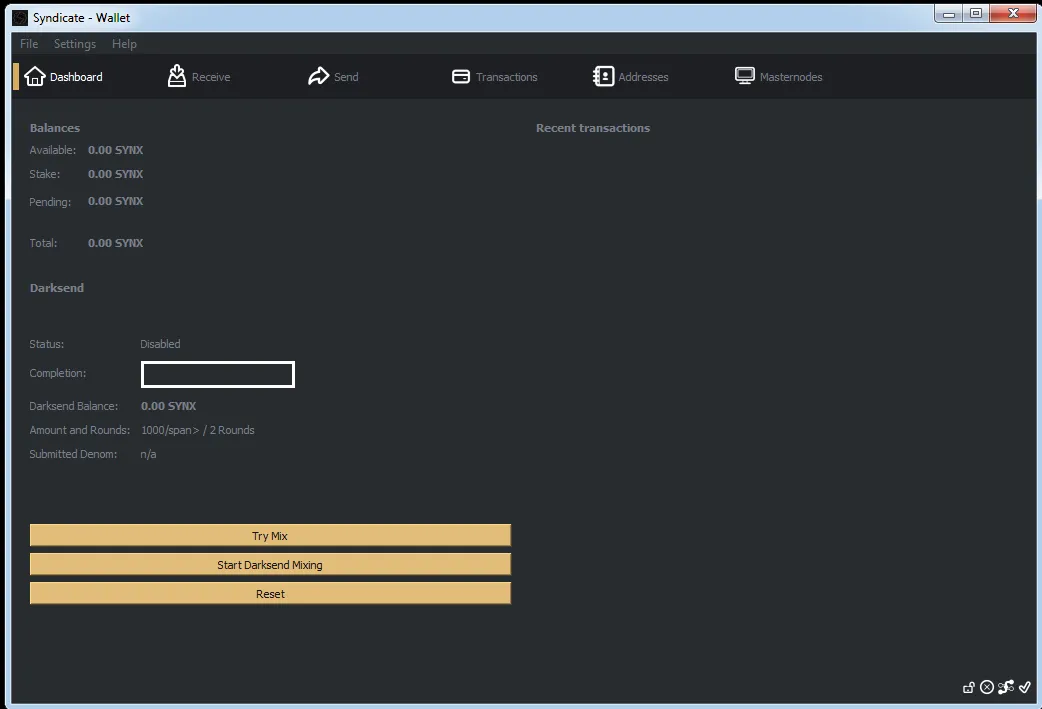
Task: Open the Dashboard home icon
Action: (35, 76)
